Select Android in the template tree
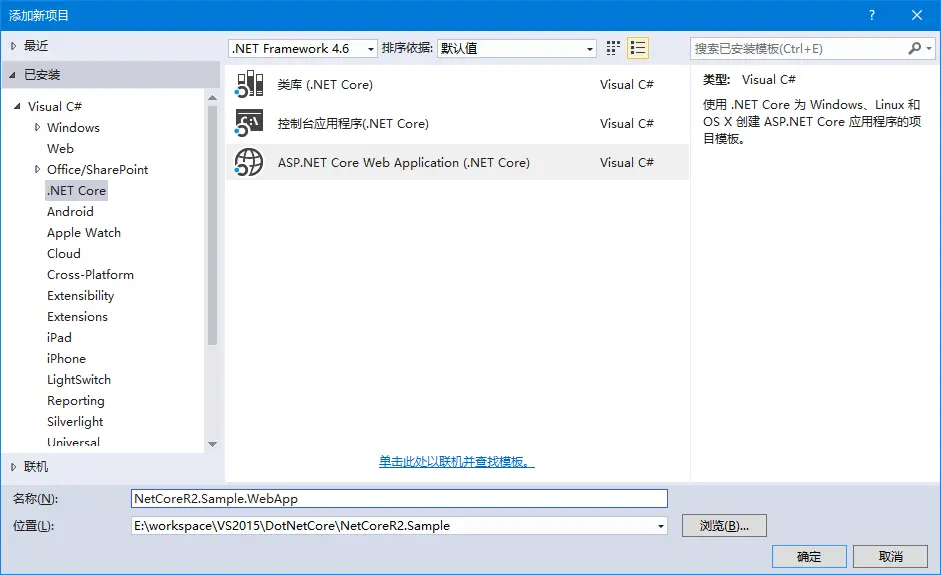941x575 pixels. coord(70,211)
